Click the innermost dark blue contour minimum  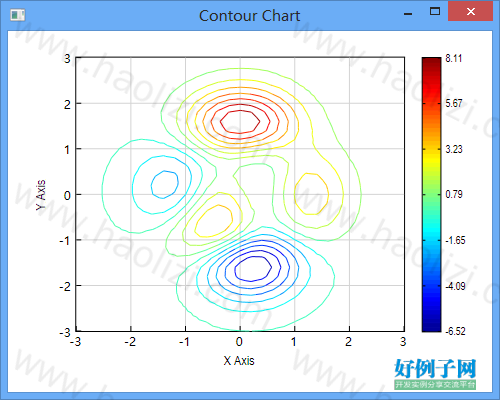click(x=253, y=268)
